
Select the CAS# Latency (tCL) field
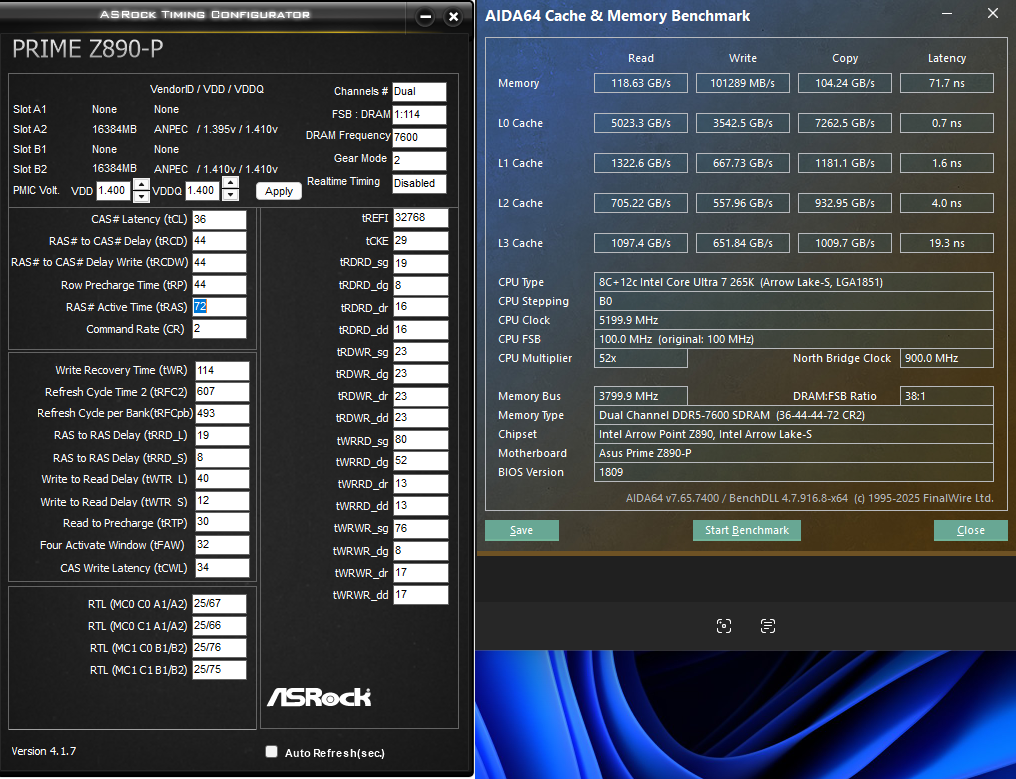[219, 220]
